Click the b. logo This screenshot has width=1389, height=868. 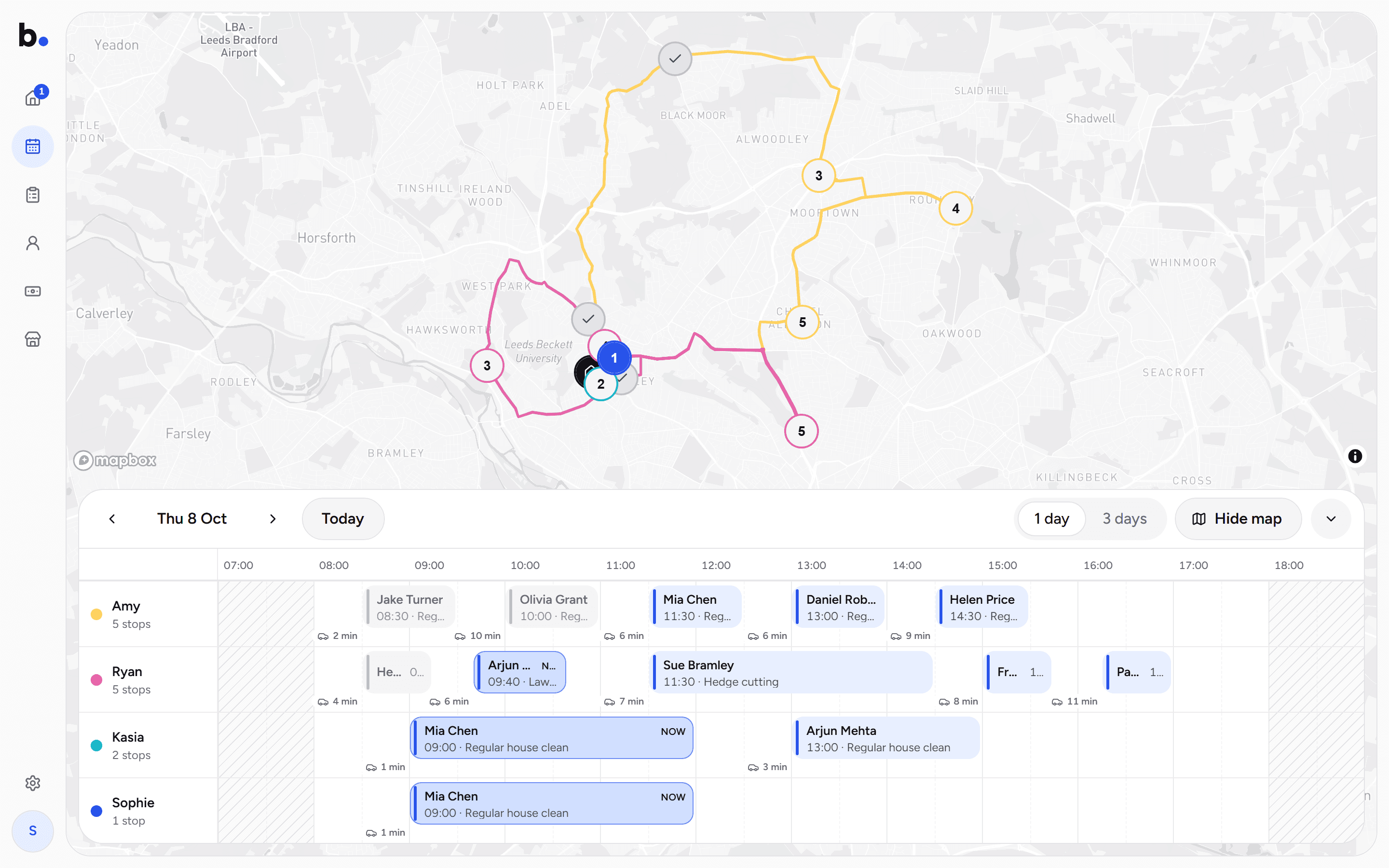tap(33, 36)
